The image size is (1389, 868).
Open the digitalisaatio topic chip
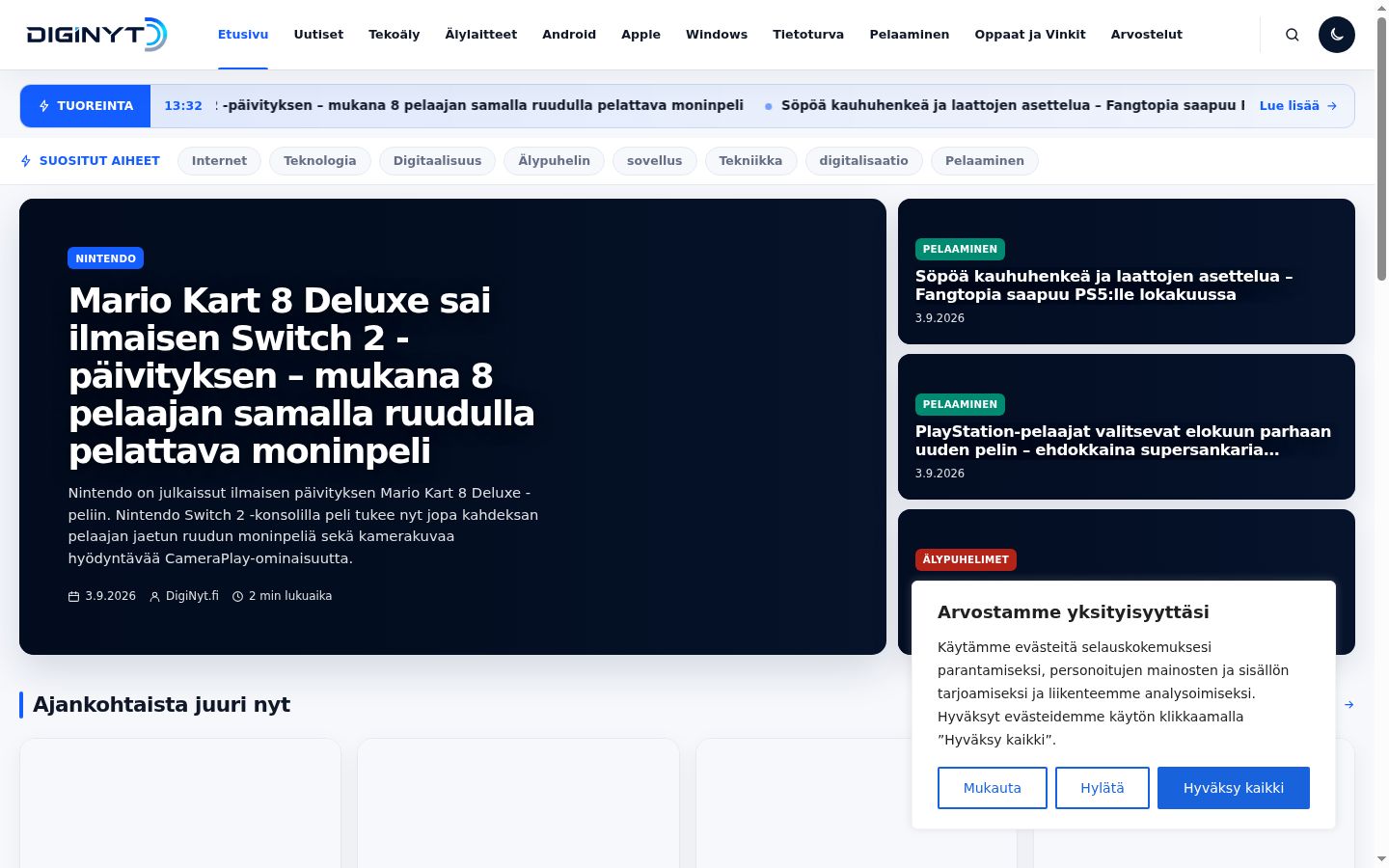point(863,161)
